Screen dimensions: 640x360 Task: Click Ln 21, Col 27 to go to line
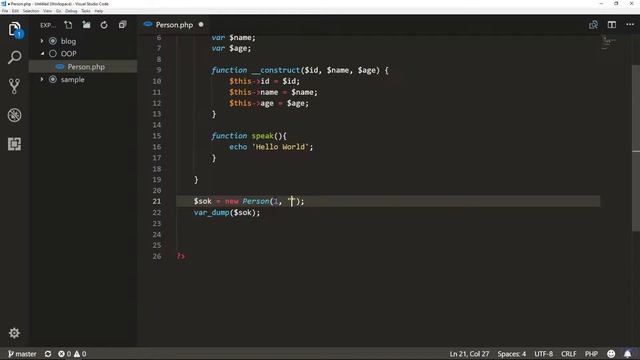click(469, 354)
